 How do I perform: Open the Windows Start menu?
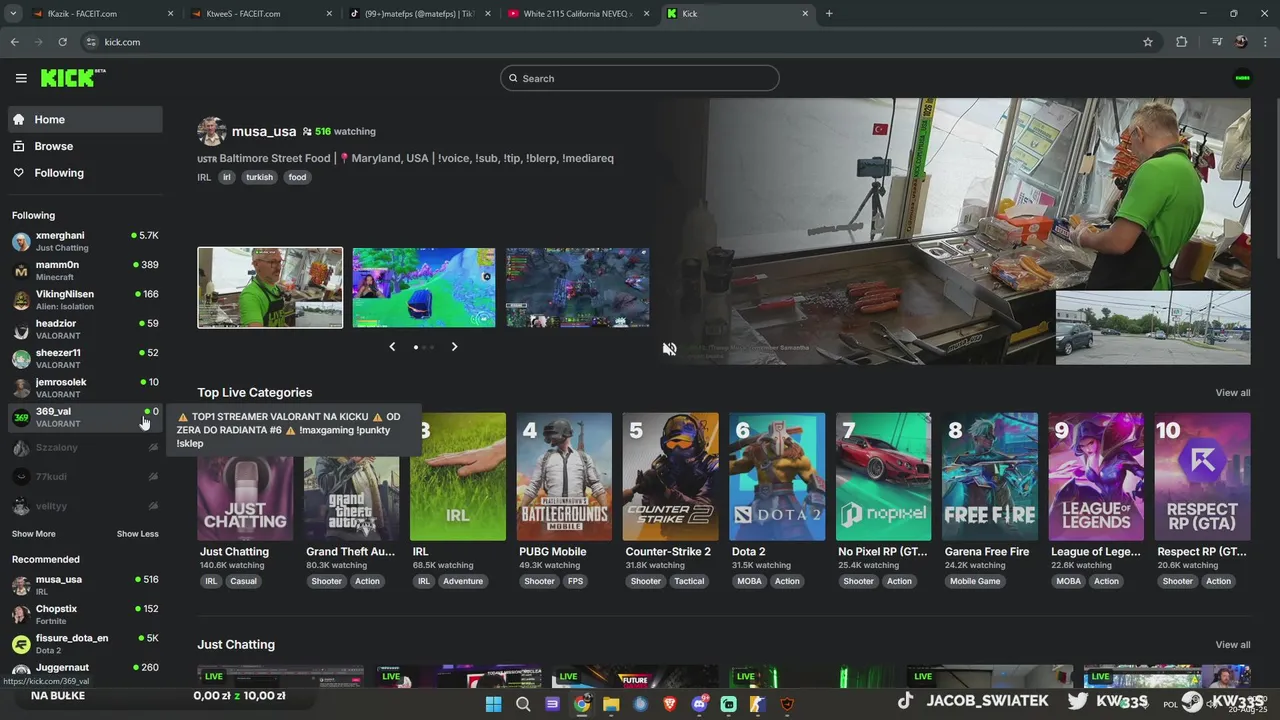493,704
